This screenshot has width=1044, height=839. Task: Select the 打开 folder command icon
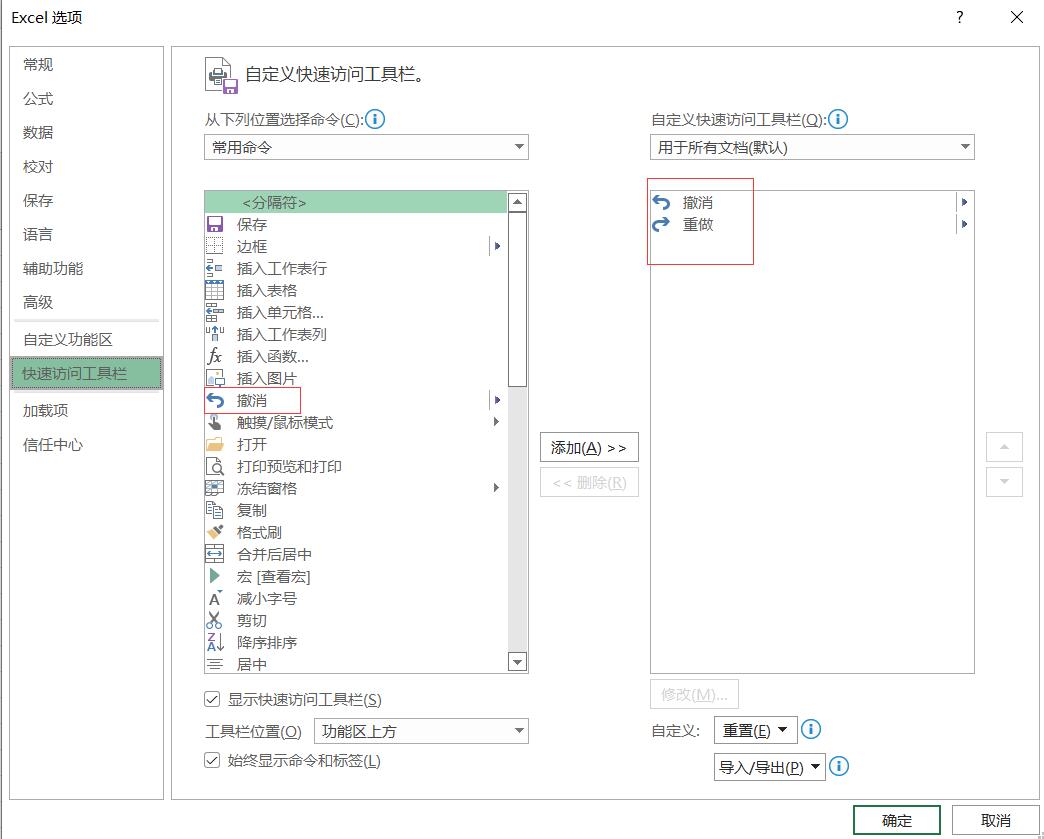(214, 444)
